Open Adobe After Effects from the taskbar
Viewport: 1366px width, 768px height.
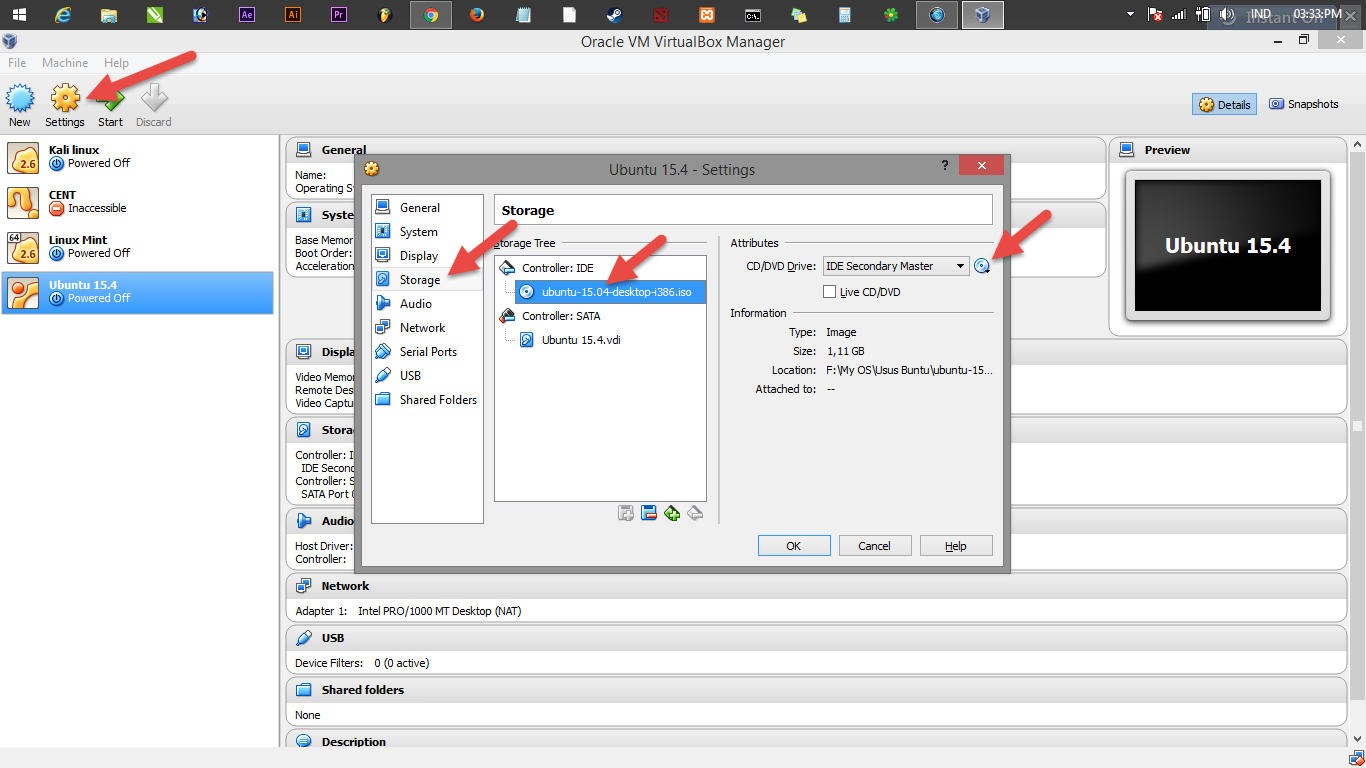pos(247,15)
